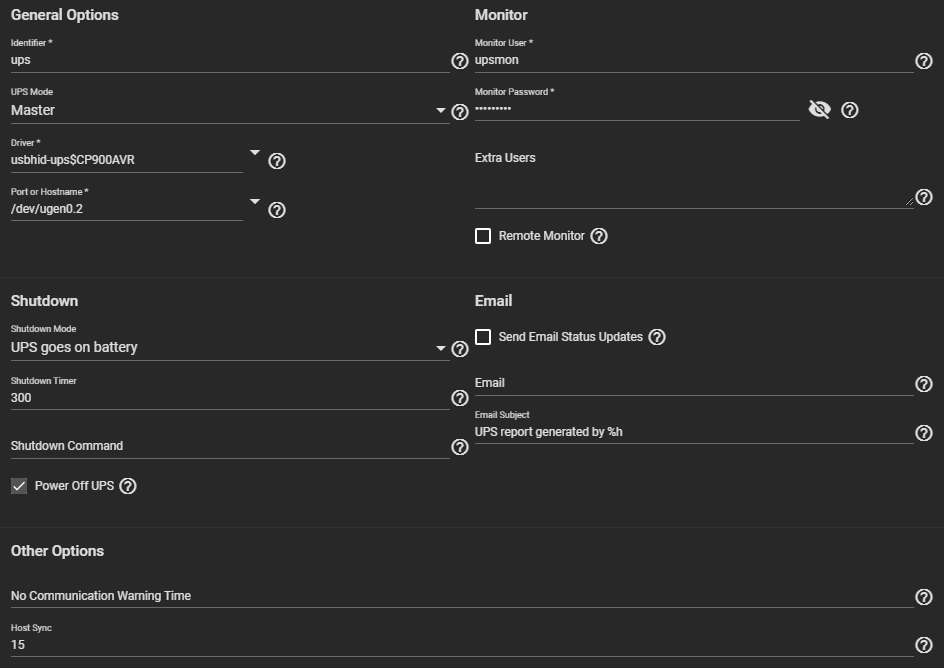Open help tooltip for Driver field
The height and width of the screenshot is (668, 944).
(x=278, y=161)
